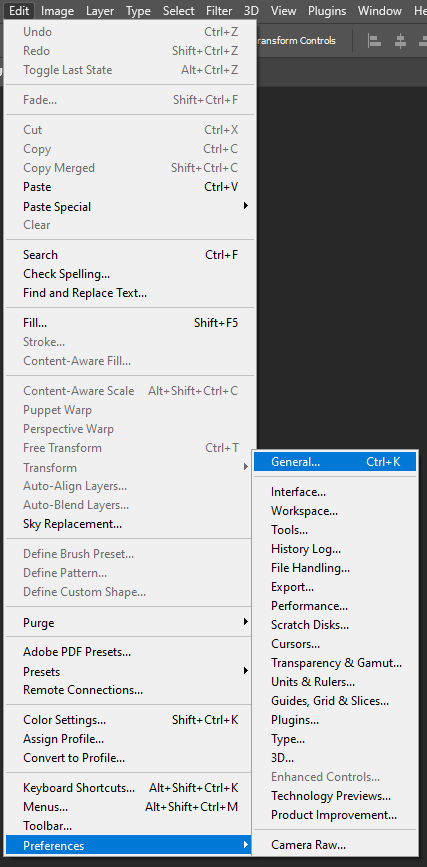Viewport: 427px width, 867px height.
Task: Open Transparency & Gamut... preferences
Action: [335, 663]
